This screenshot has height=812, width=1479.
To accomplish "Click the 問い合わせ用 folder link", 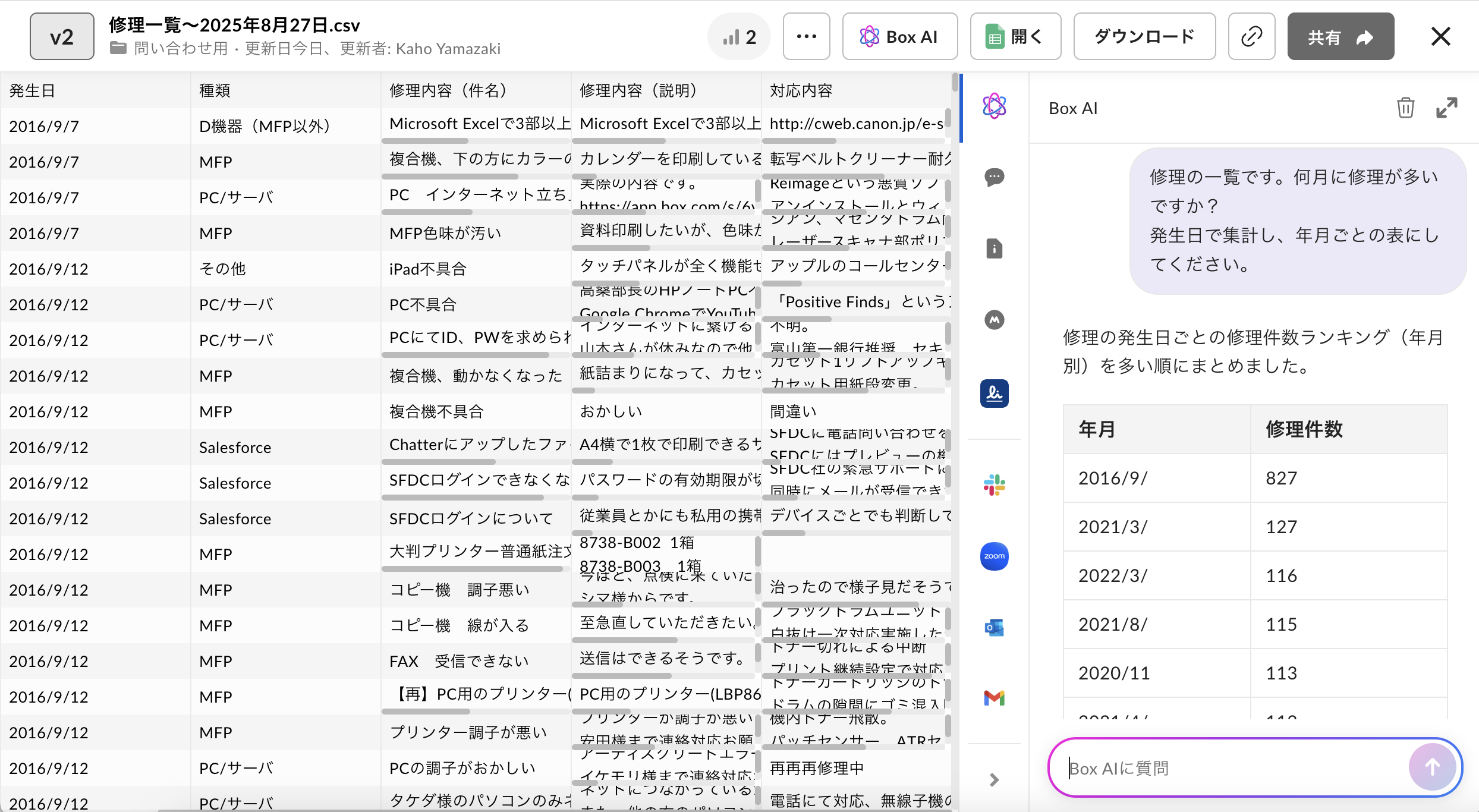I will click(x=181, y=49).
